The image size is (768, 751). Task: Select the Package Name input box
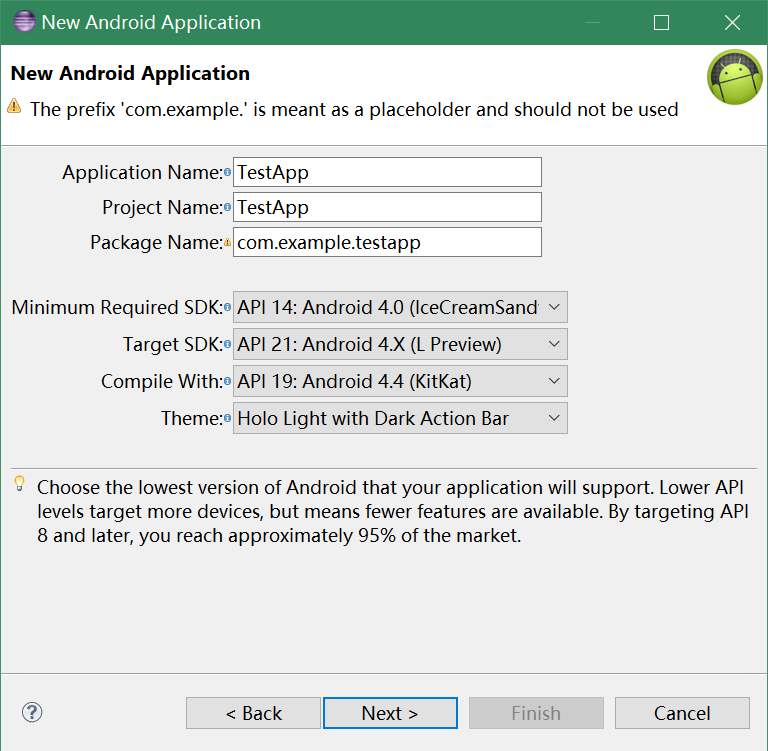tap(387, 242)
